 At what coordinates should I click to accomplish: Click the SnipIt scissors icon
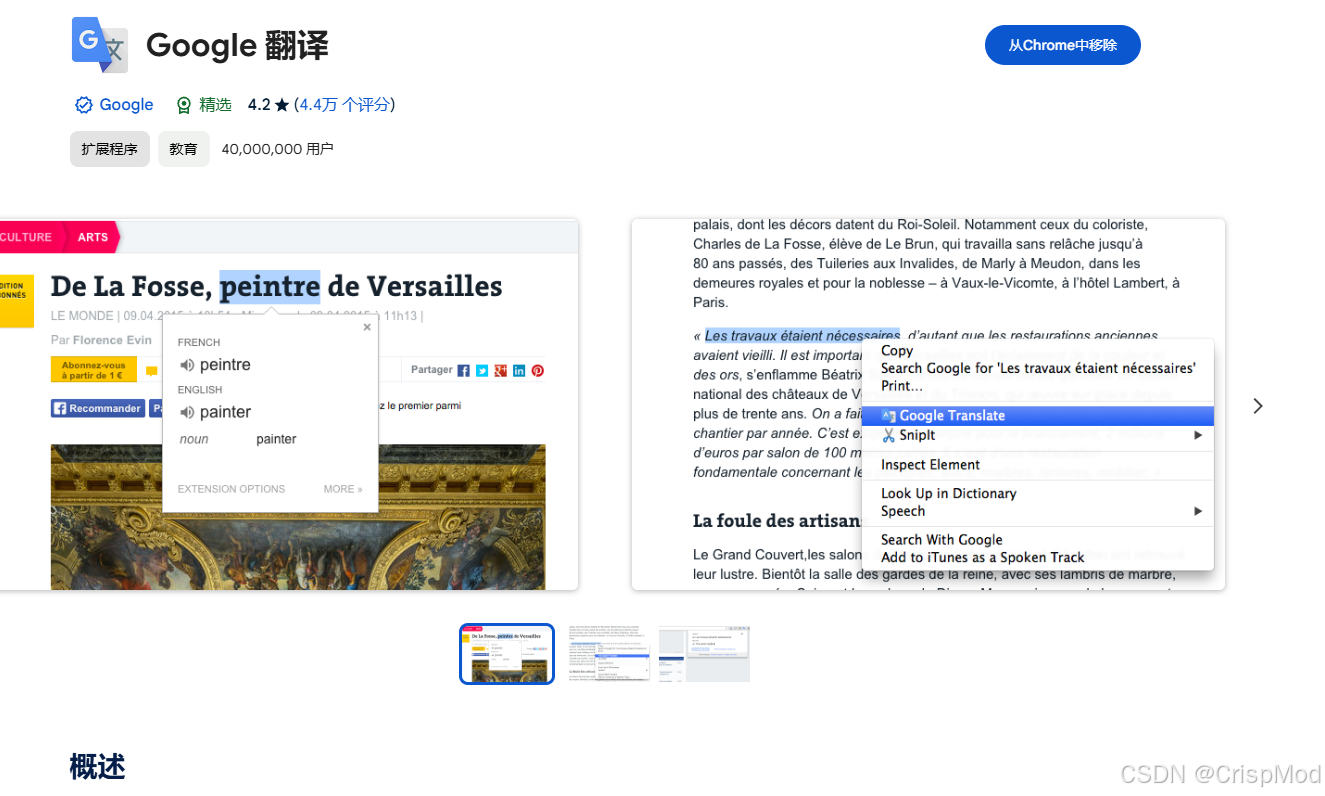tap(889, 435)
